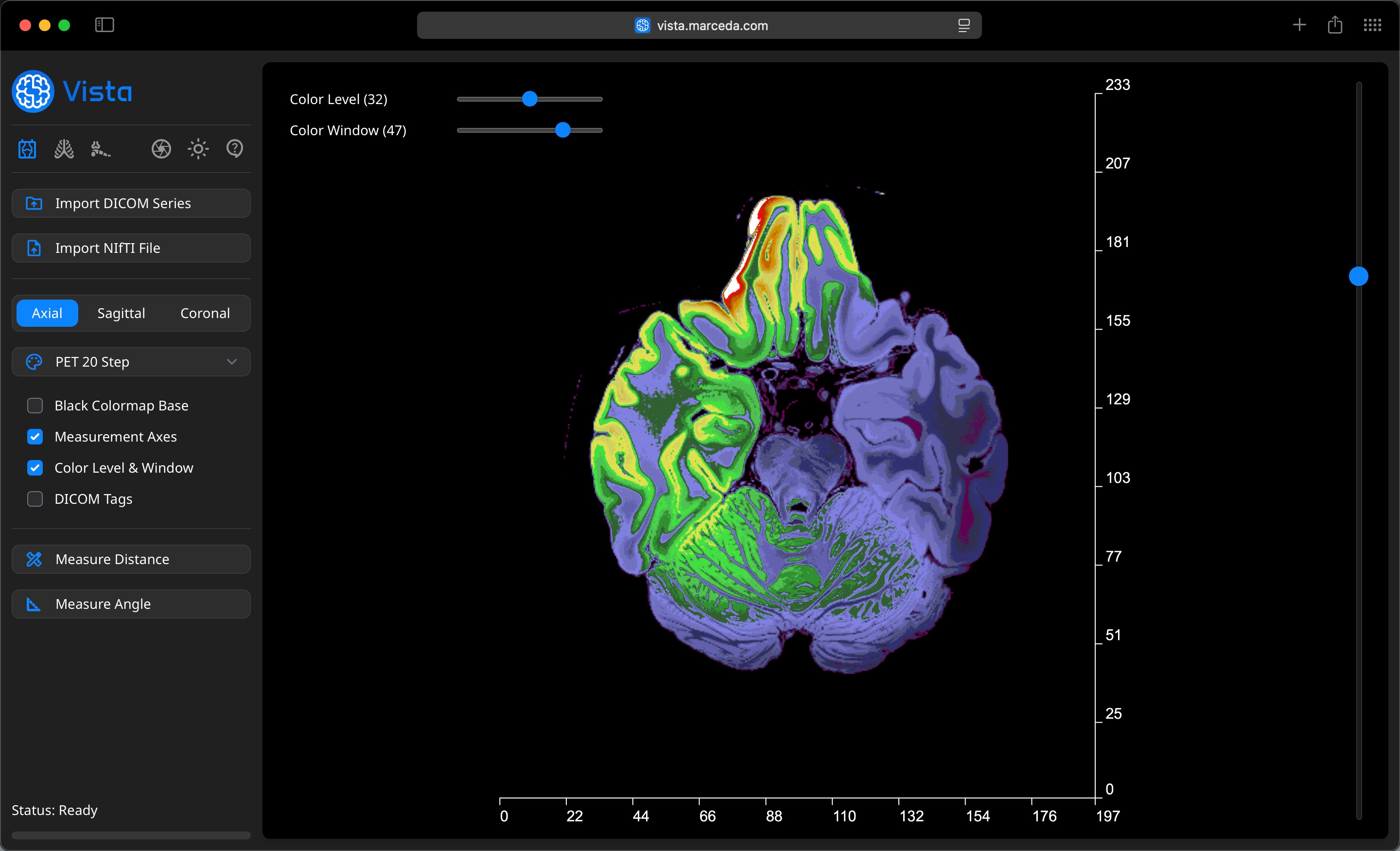Click the file icon in Import NIfTI File

[34, 248]
